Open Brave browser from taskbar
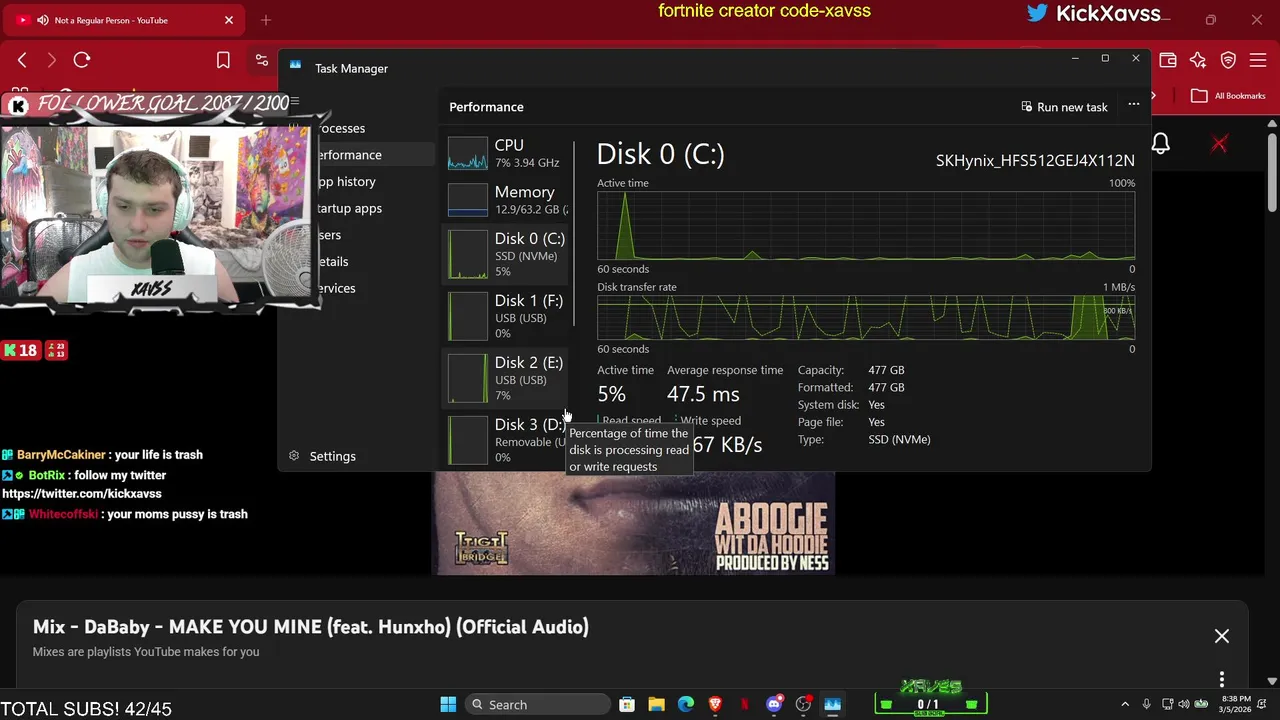The width and height of the screenshot is (1280, 720). point(715,704)
